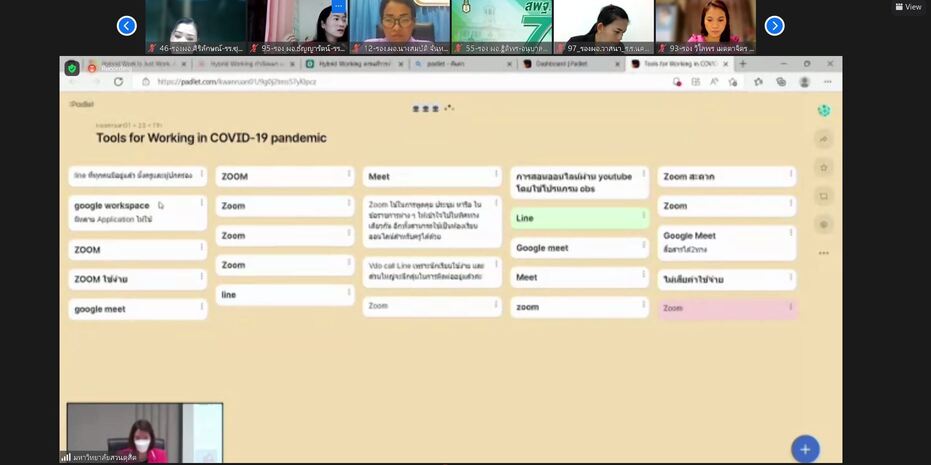Click the ZOOM ใช้ง่าย post
The image size is (931, 465).
coord(138,279)
